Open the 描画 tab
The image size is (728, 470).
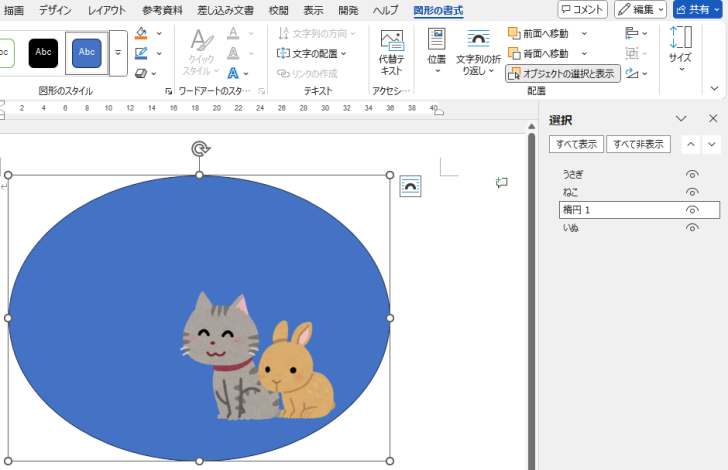click(x=14, y=10)
